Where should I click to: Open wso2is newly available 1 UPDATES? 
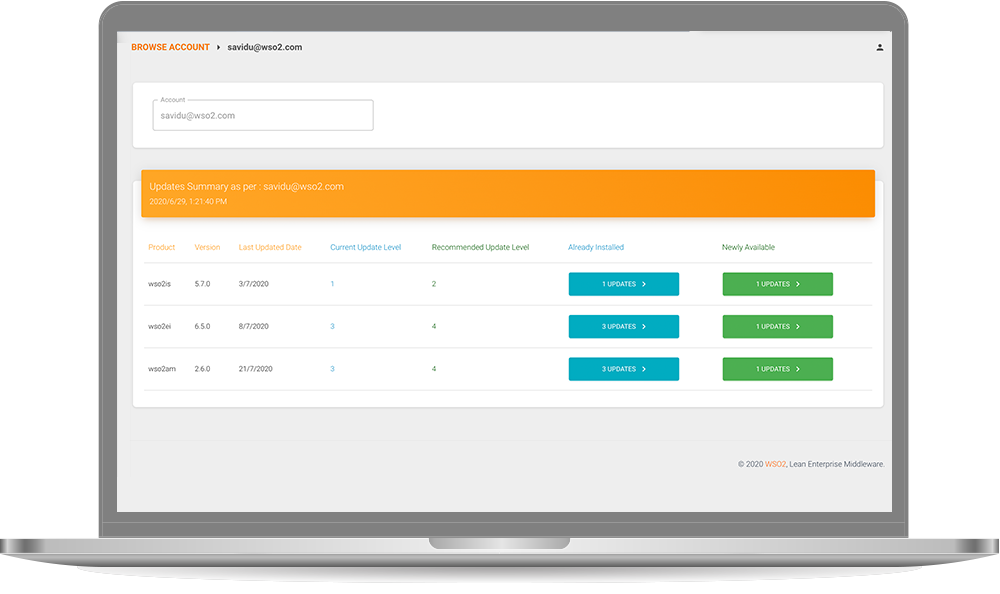777,284
